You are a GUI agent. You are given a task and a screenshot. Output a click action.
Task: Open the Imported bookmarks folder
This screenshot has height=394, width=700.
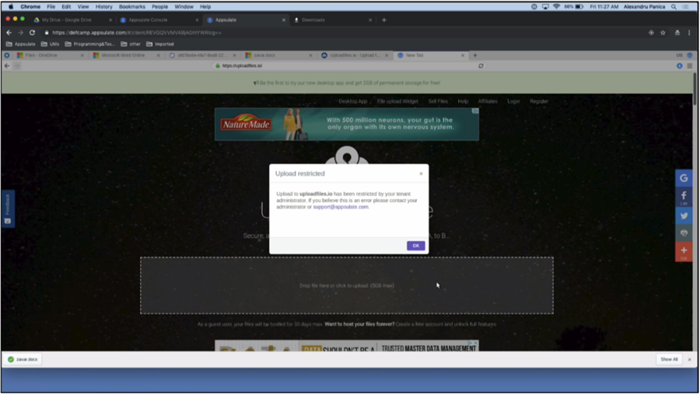point(160,44)
